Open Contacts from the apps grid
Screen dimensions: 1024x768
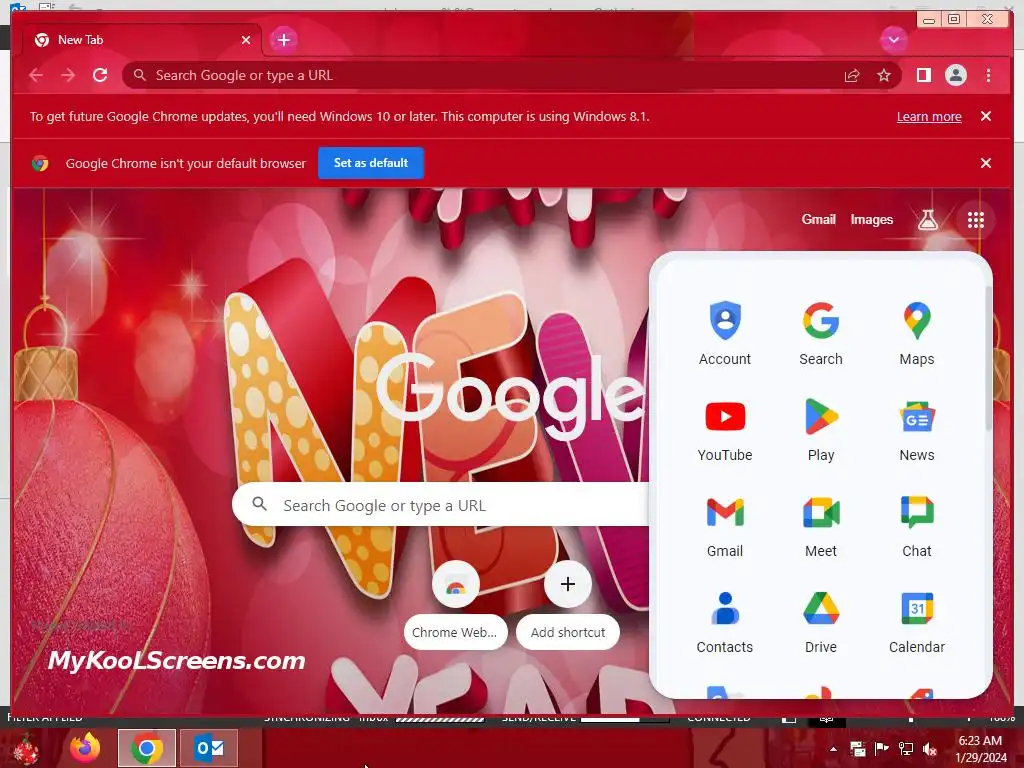coord(725,621)
